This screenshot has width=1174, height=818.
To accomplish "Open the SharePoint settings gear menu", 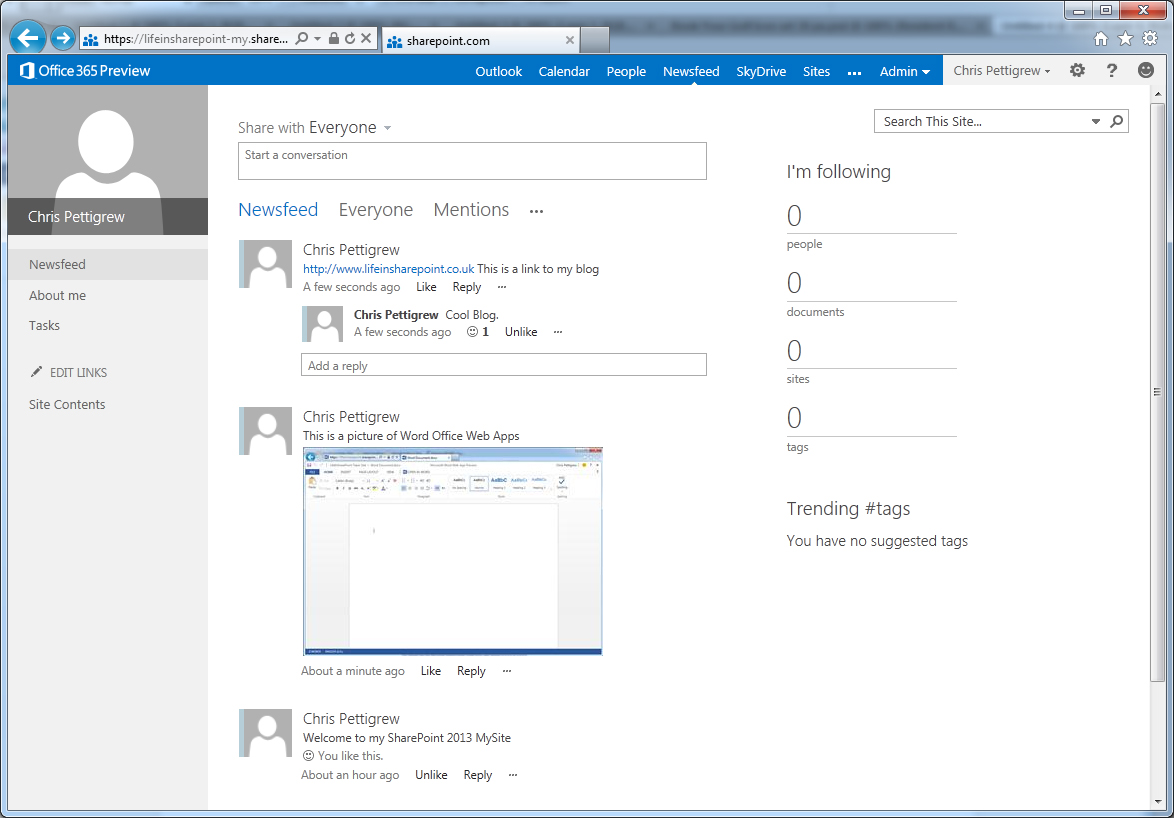I will (x=1077, y=70).
